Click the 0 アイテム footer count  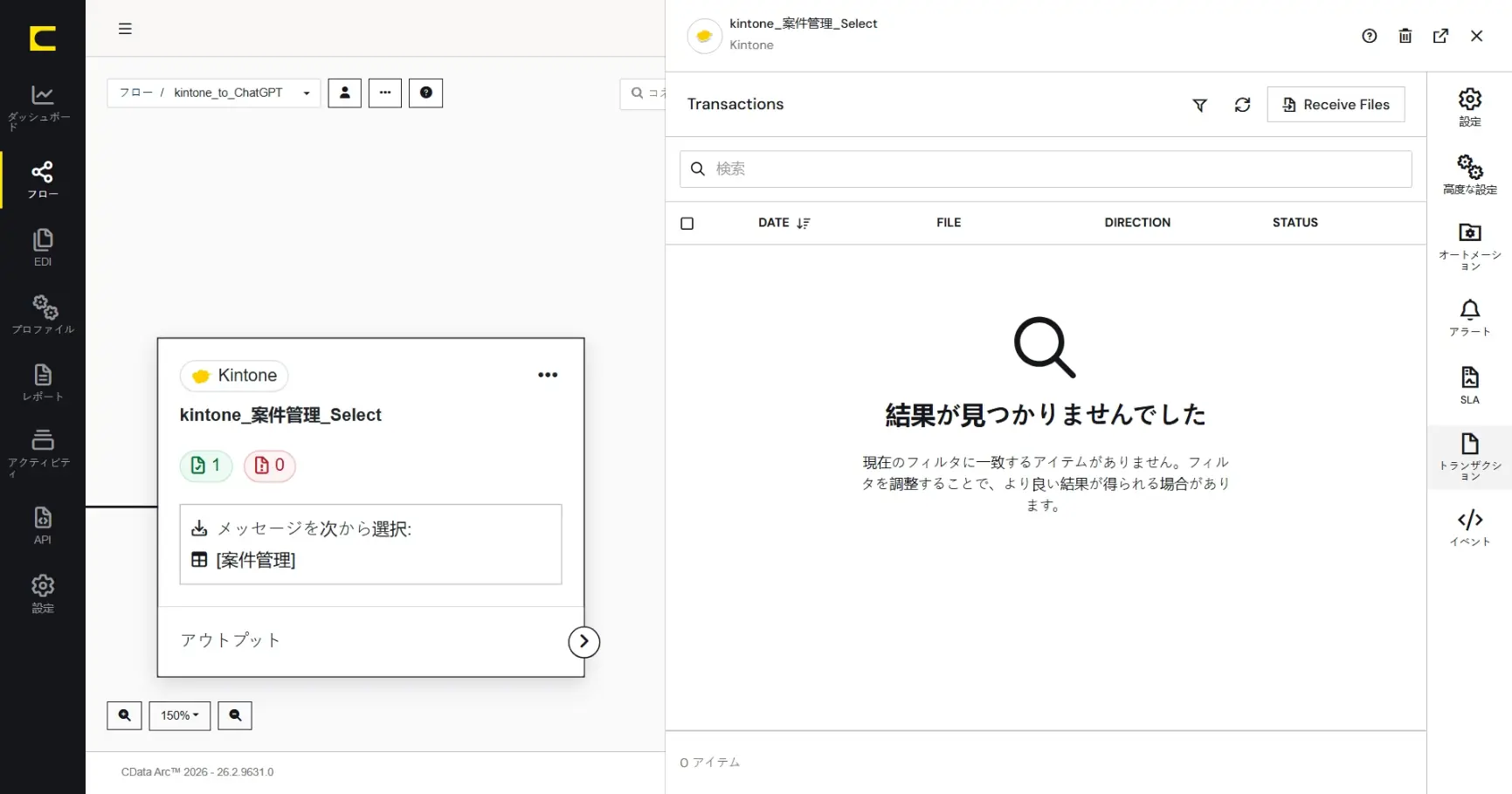(x=710, y=763)
